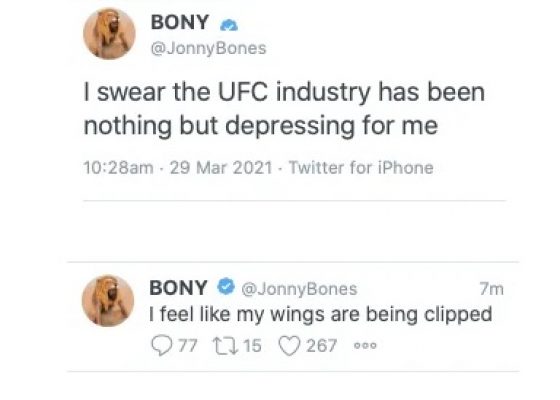The width and height of the screenshot is (560, 400).
Task: Click the reply speech bubble icon
Action: 161,346
